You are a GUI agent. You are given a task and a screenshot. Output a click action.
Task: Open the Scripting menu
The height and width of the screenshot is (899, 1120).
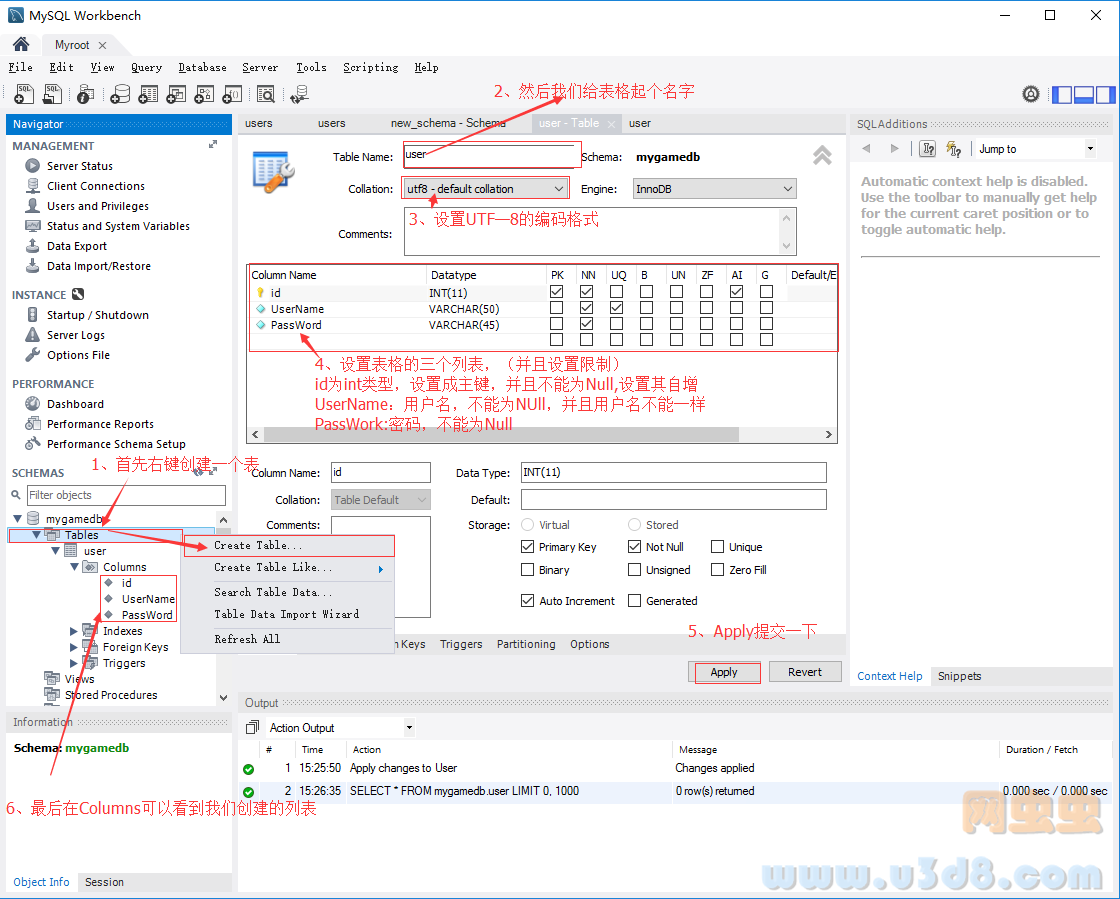coord(371,67)
